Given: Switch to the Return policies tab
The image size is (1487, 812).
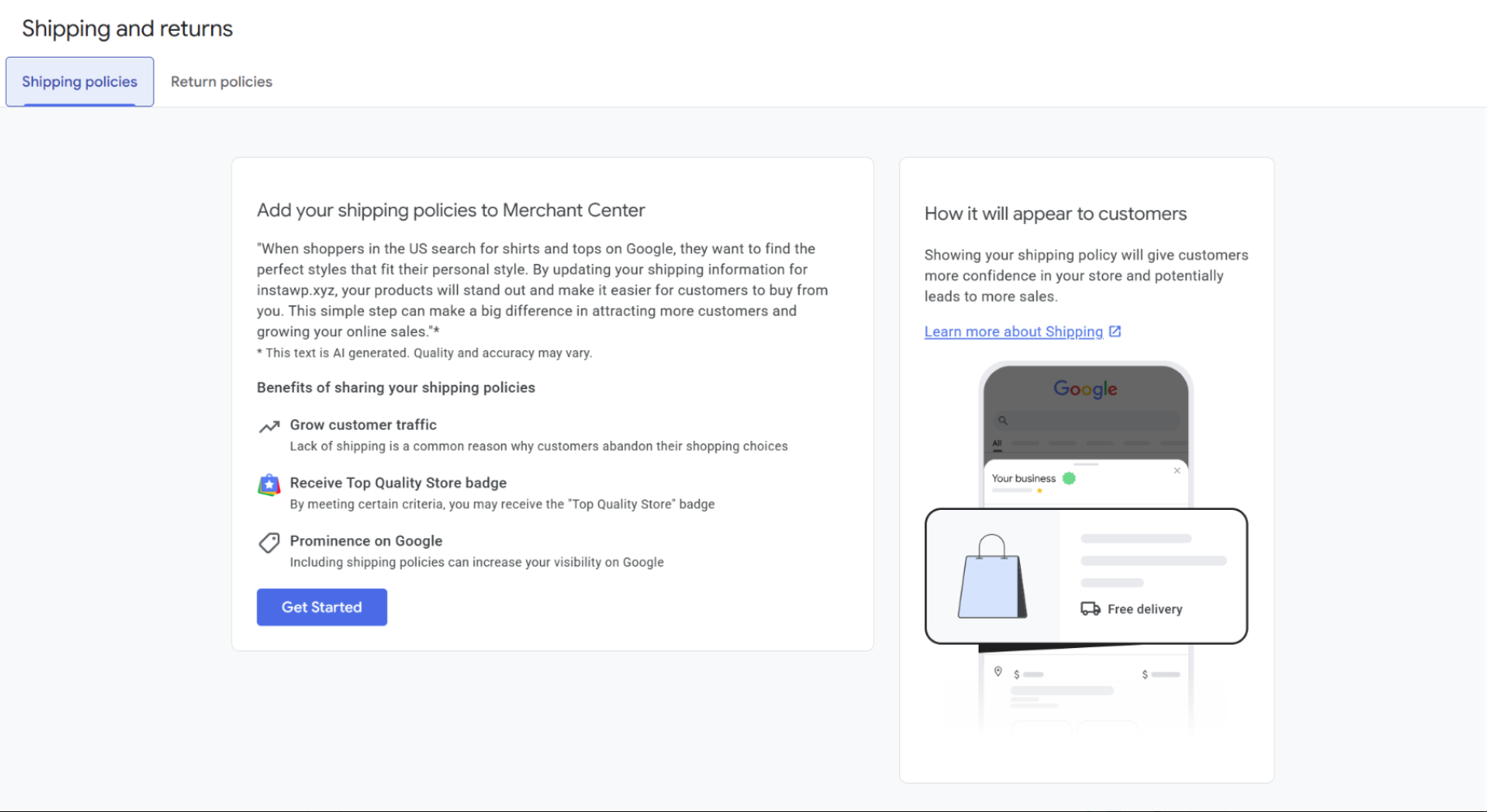Looking at the screenshot, I should (x=221, y=82).
